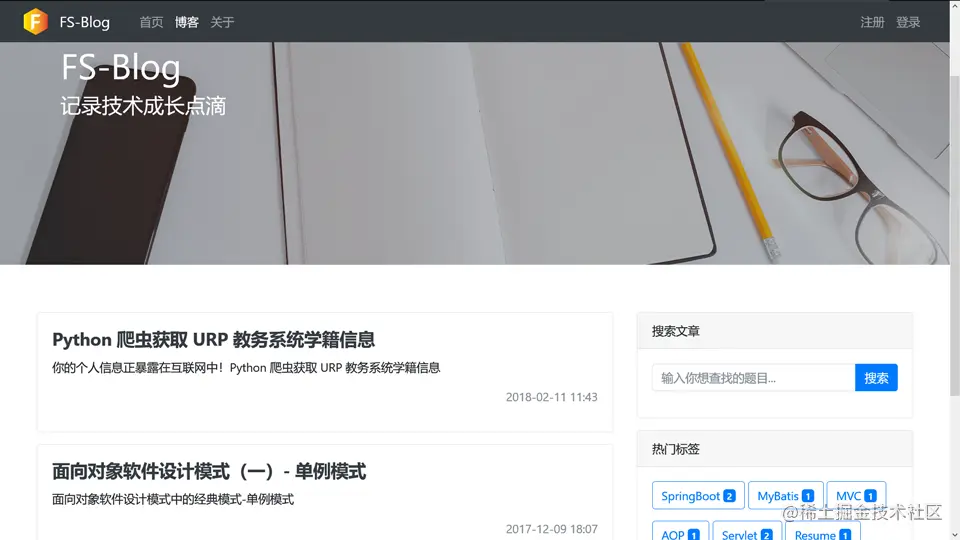Screen dimensions: 960x540
Task: Click the 记录技术成长点滴 banner subtitle
Action: (143, 106)
